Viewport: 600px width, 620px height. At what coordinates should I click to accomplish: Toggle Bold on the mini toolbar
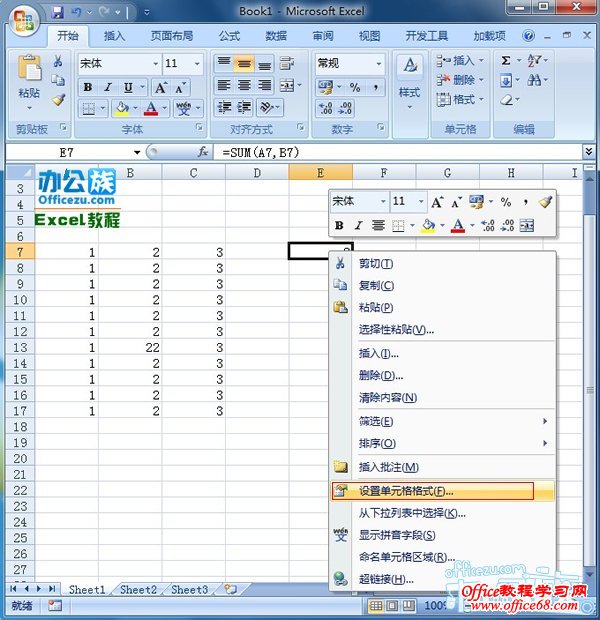339,225
